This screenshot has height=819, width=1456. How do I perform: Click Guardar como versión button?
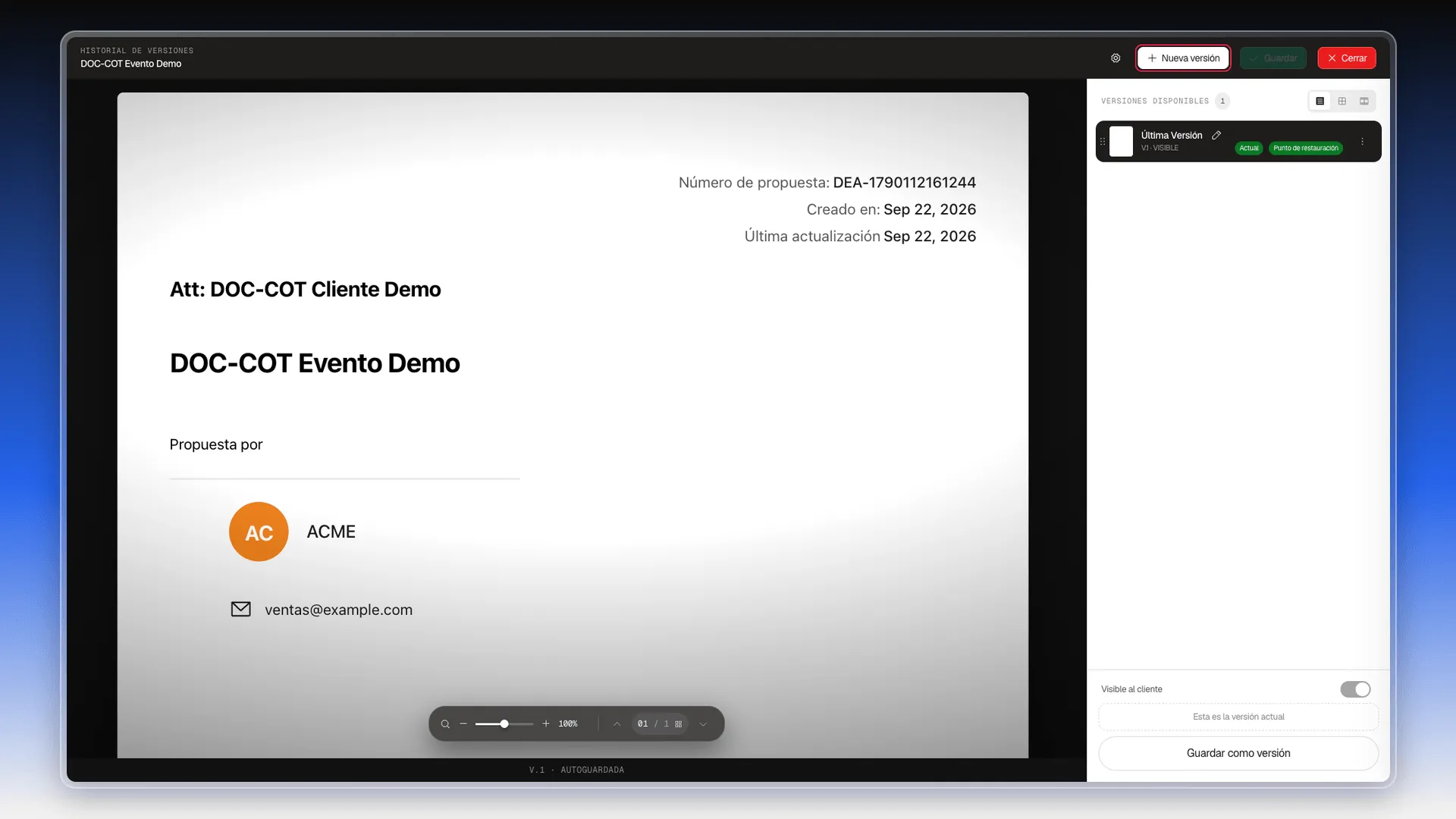pyautogui.click(x=1238, y=753)
